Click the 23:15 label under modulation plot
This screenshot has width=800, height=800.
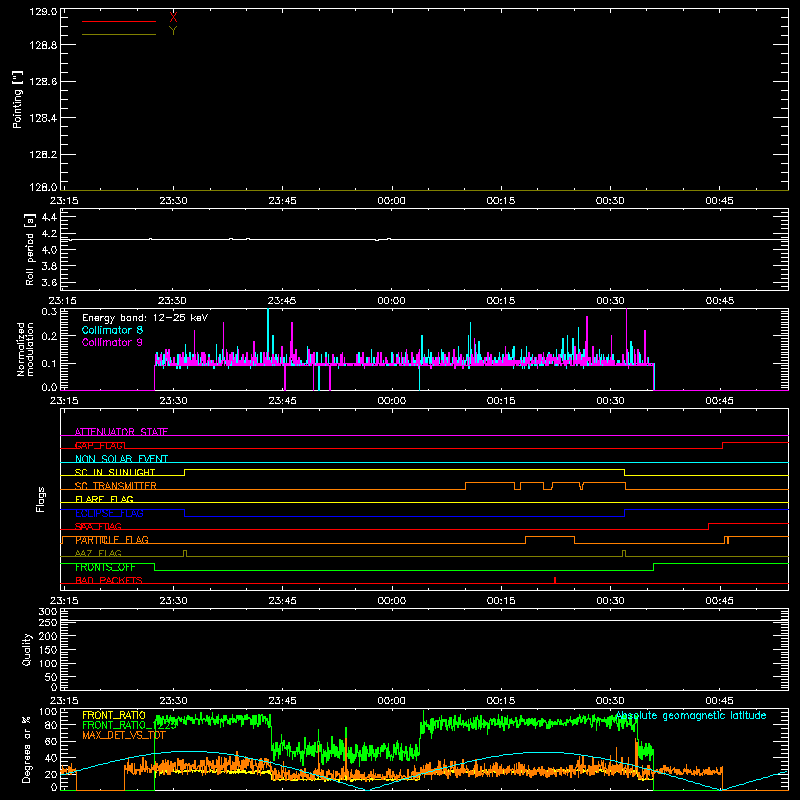point(64,401)
